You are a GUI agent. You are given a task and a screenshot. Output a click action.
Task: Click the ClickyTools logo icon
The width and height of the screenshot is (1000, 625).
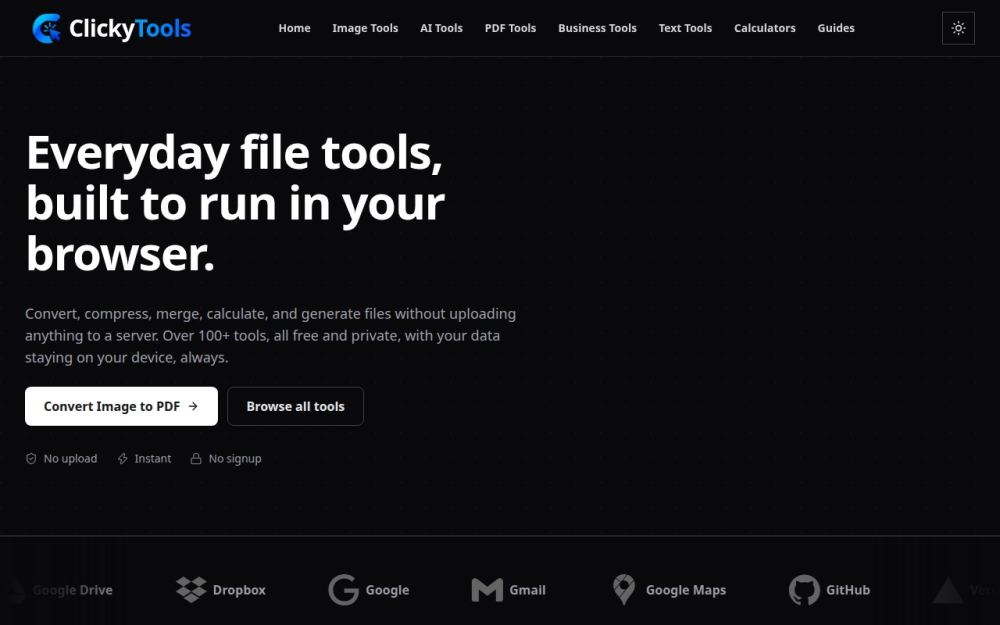47,28
